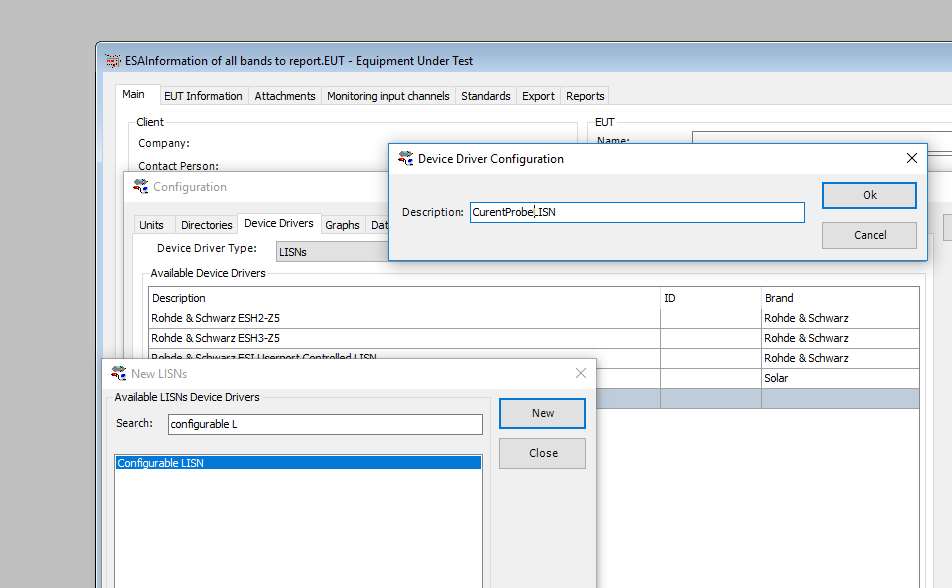Open the Device Driver Type dropdown
The image size is (952, 588).
click(x=330, y=251)
